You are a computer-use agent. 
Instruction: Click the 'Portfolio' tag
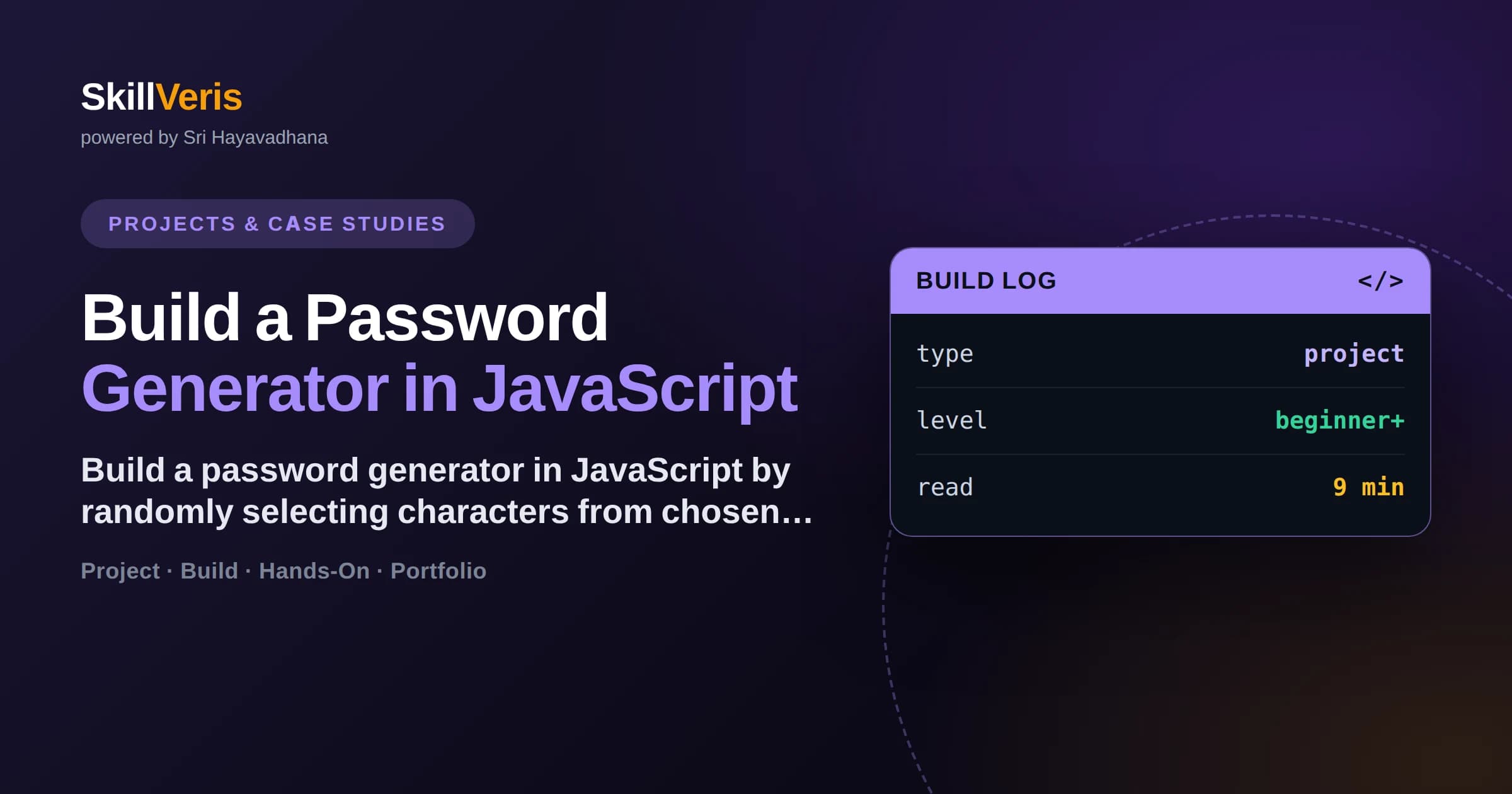click(x=438, y=571)
